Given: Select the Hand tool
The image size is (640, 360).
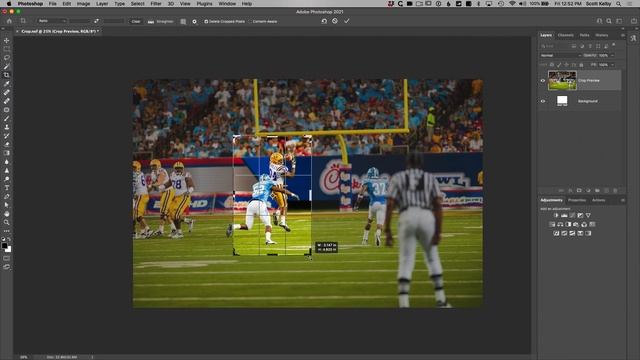Looking at the screenshot, I should pyautogui.click(x=7, y=213).
